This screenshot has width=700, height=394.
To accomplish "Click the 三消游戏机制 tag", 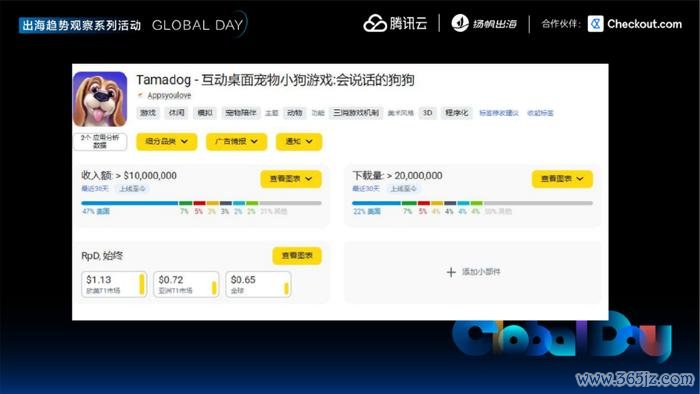I will click(x=356, y=113).
